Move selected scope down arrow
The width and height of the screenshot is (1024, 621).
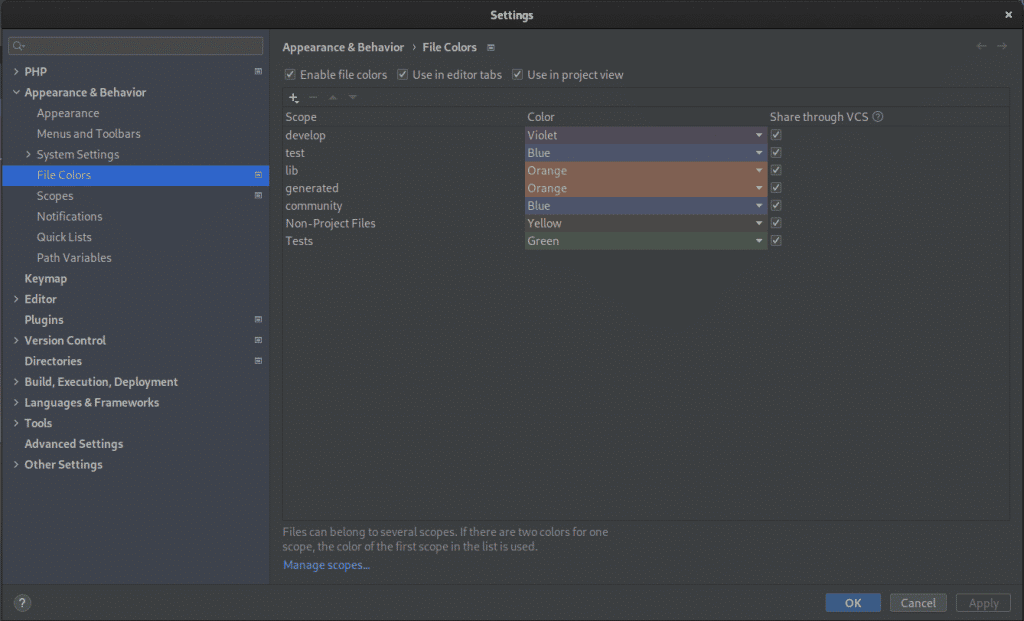click(353, 97)
